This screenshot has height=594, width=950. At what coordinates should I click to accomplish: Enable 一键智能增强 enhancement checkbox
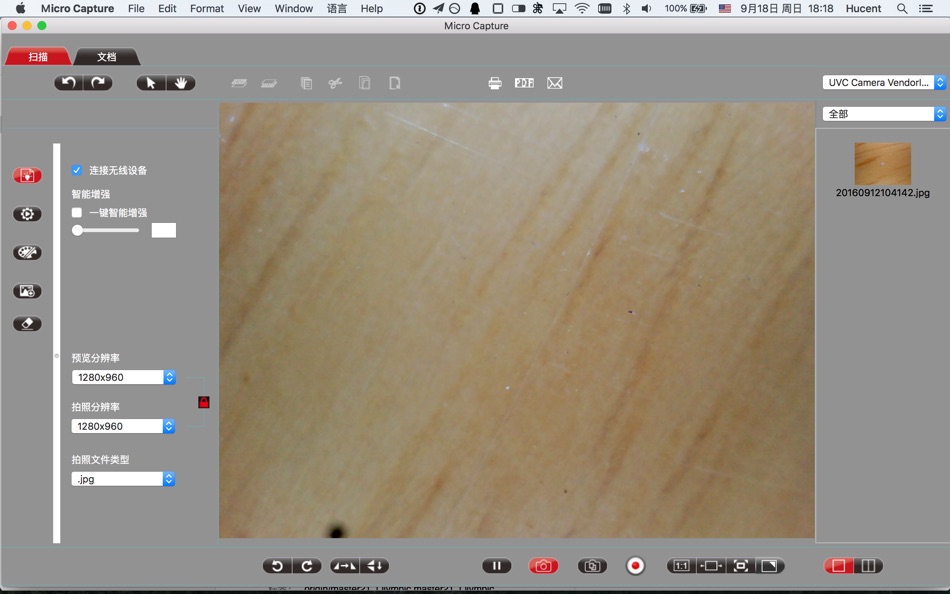click(x=77, y=212)
